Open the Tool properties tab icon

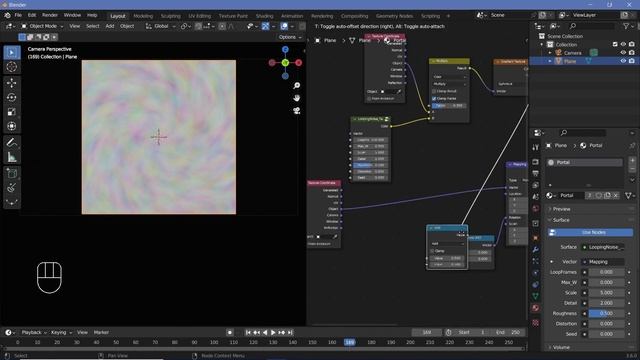click(x=536, y=147)
